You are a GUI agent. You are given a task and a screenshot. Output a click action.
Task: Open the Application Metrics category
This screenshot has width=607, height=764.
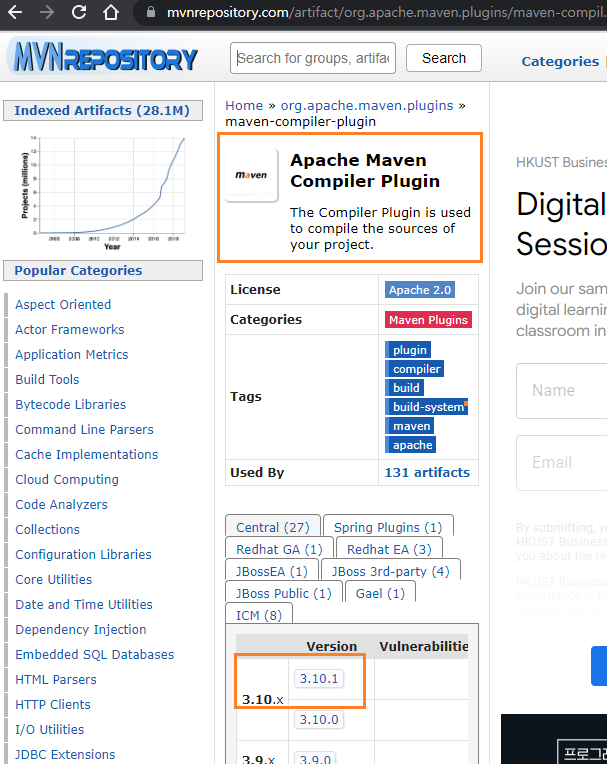click(72, 354)
